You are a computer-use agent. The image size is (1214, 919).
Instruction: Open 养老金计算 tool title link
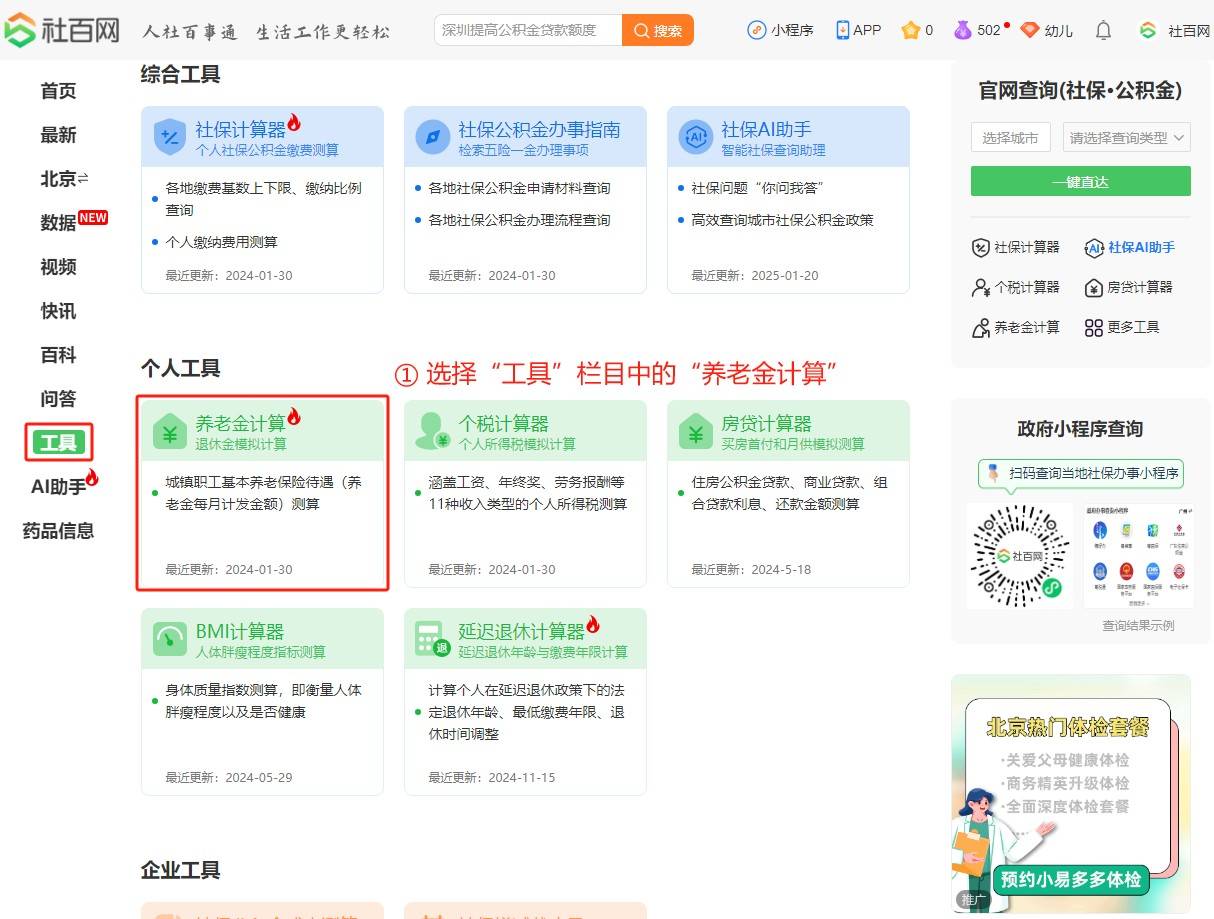240,423
